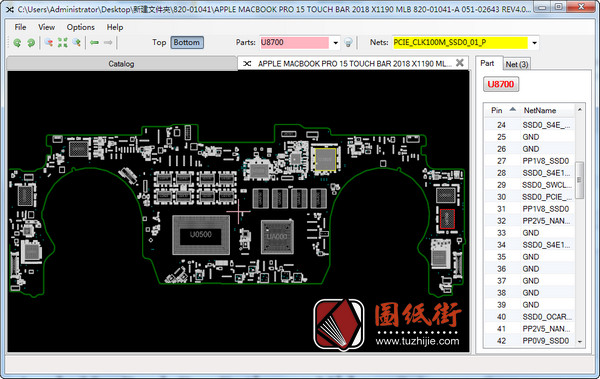Open the Parts dropdown arrow
This screenshot has height=379, width=600.
point(335,42)
